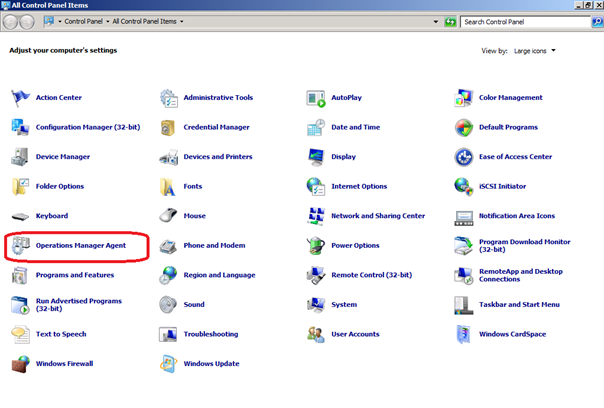This screenshot has width=604, height=408.
Task: Click the Program Download Monitor icon
Action: (463, 246)
